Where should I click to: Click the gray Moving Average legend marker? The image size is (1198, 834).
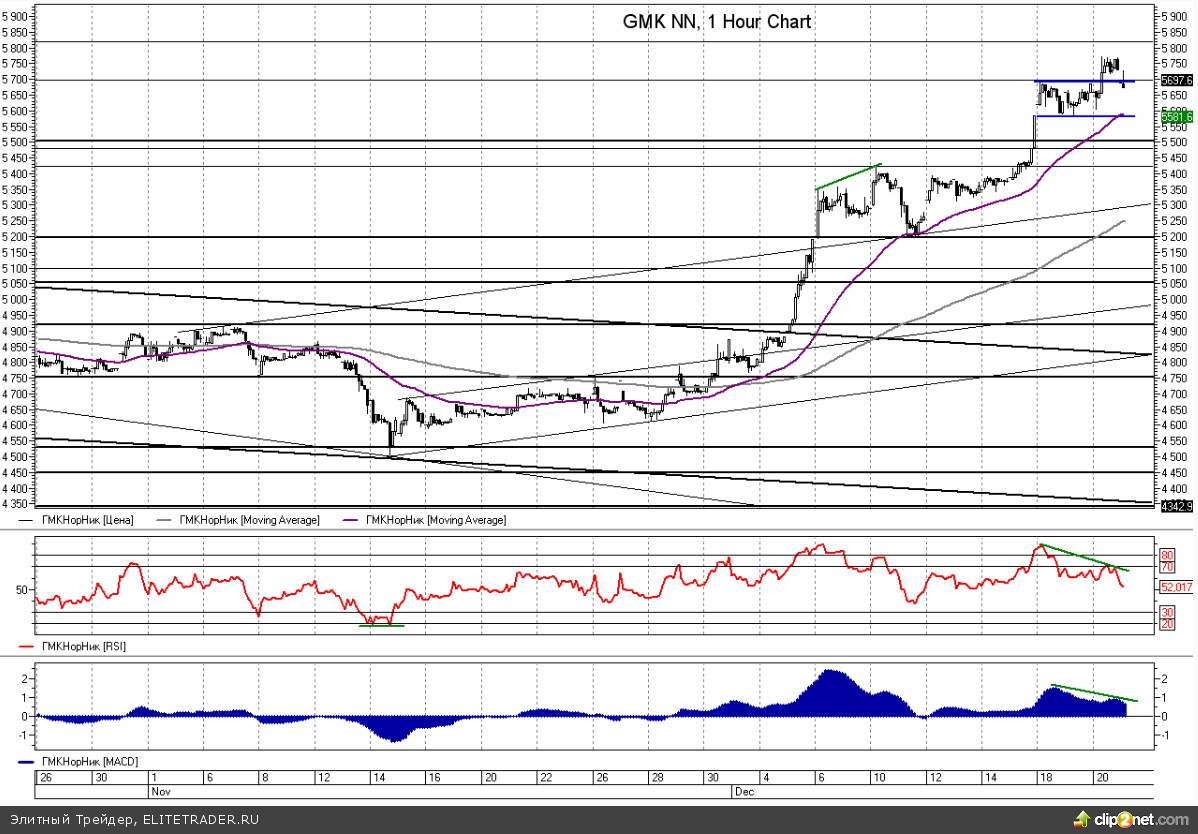point(165,520)
